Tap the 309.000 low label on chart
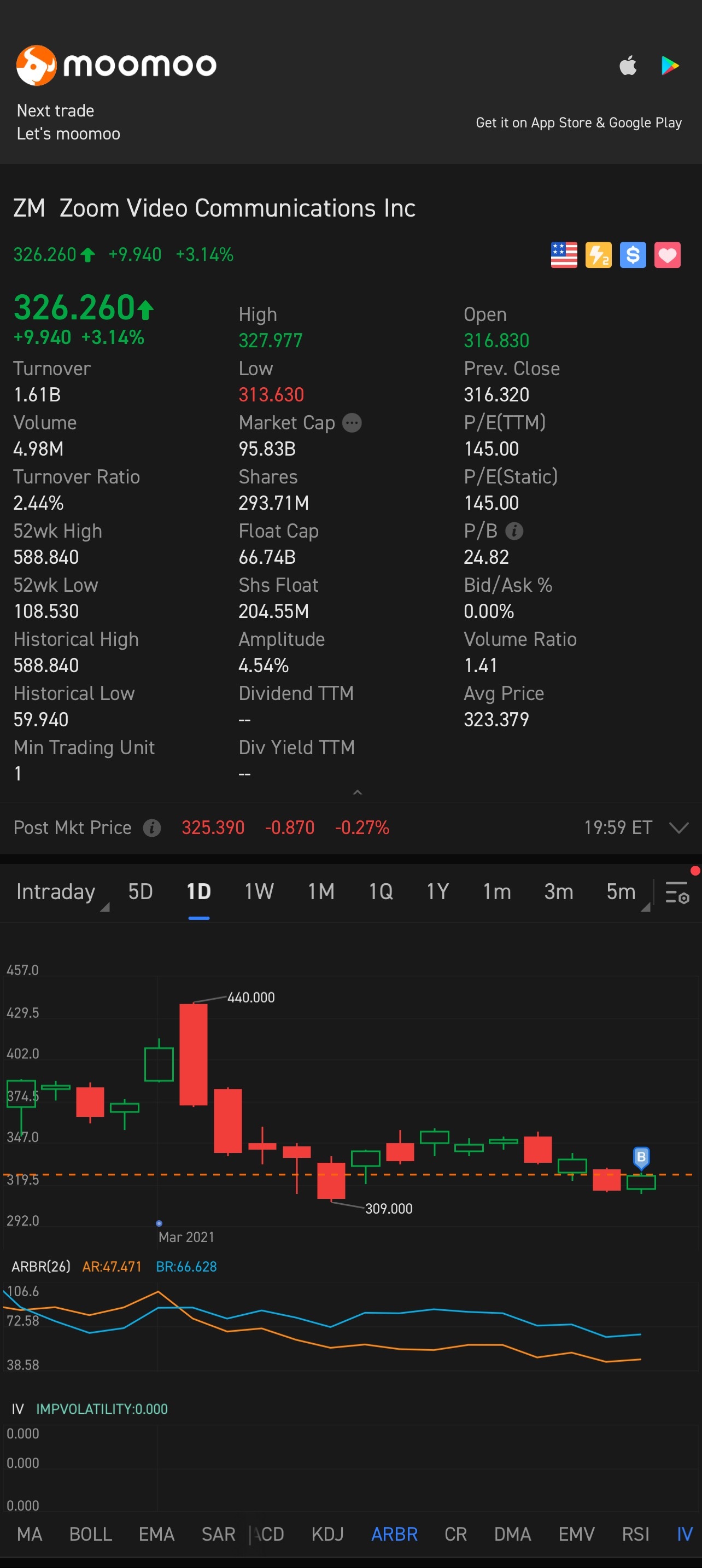This screenshot has width=702, height=1568. coord(389,1208)
